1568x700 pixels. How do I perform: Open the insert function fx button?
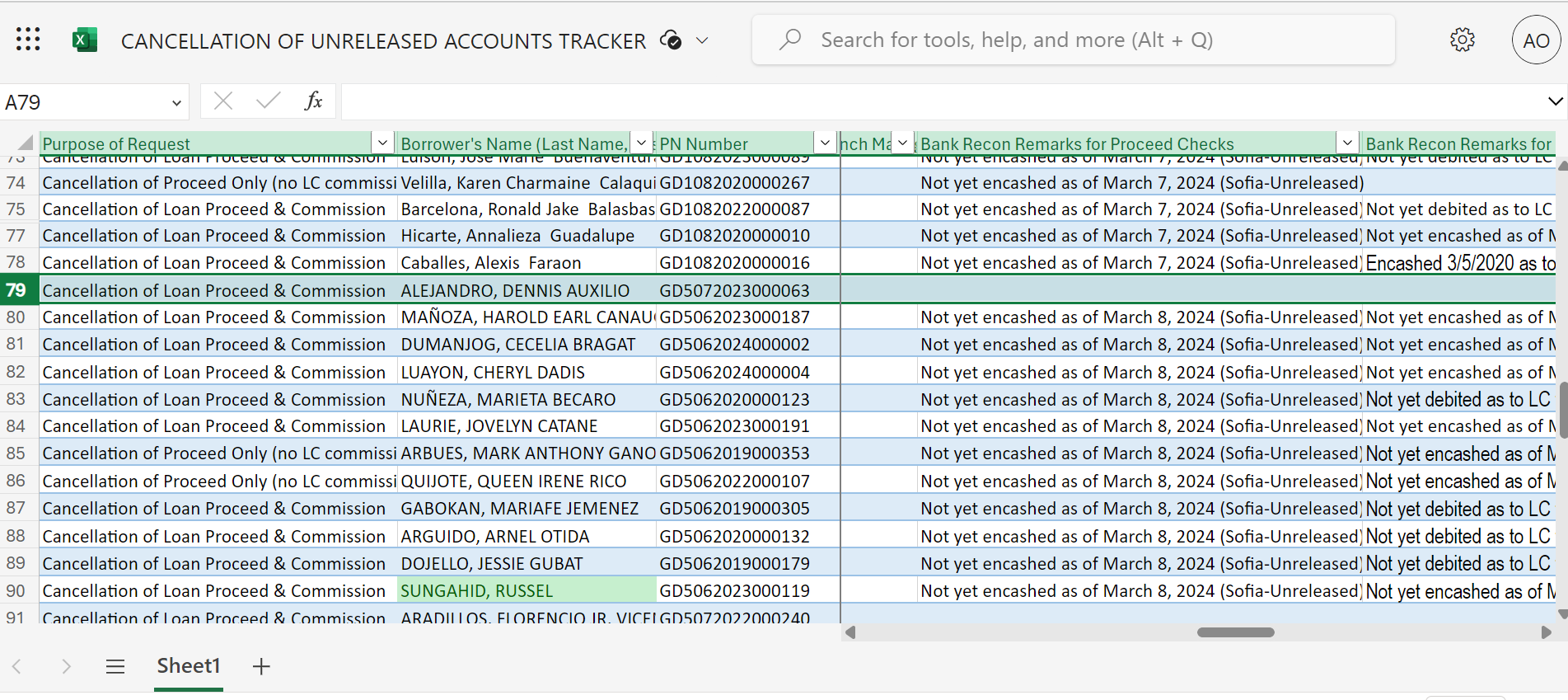point(313,101)
